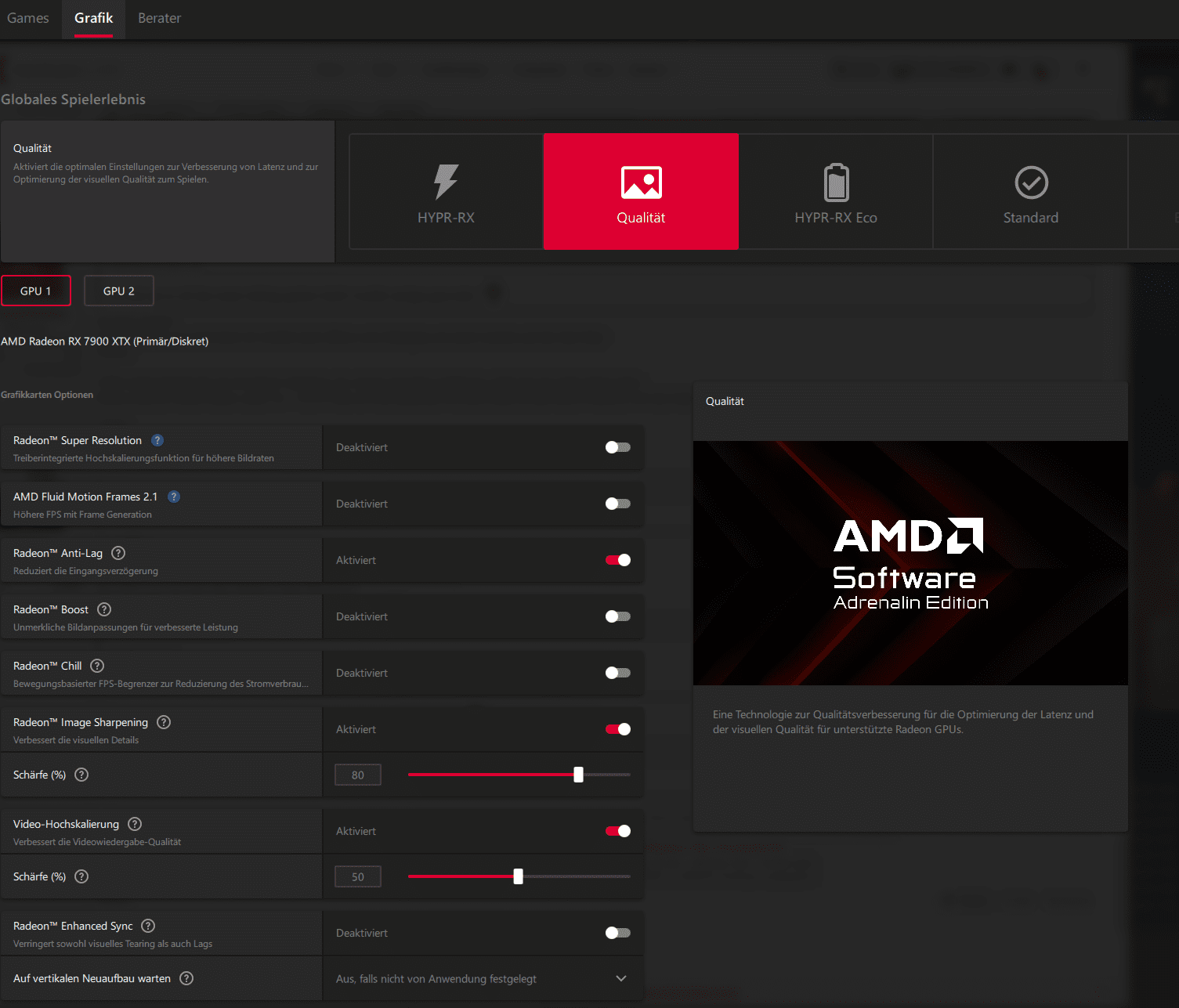Click the Grafikkarten Optionen section label
1179x1008 pixels.
click(x=47, y=395)
